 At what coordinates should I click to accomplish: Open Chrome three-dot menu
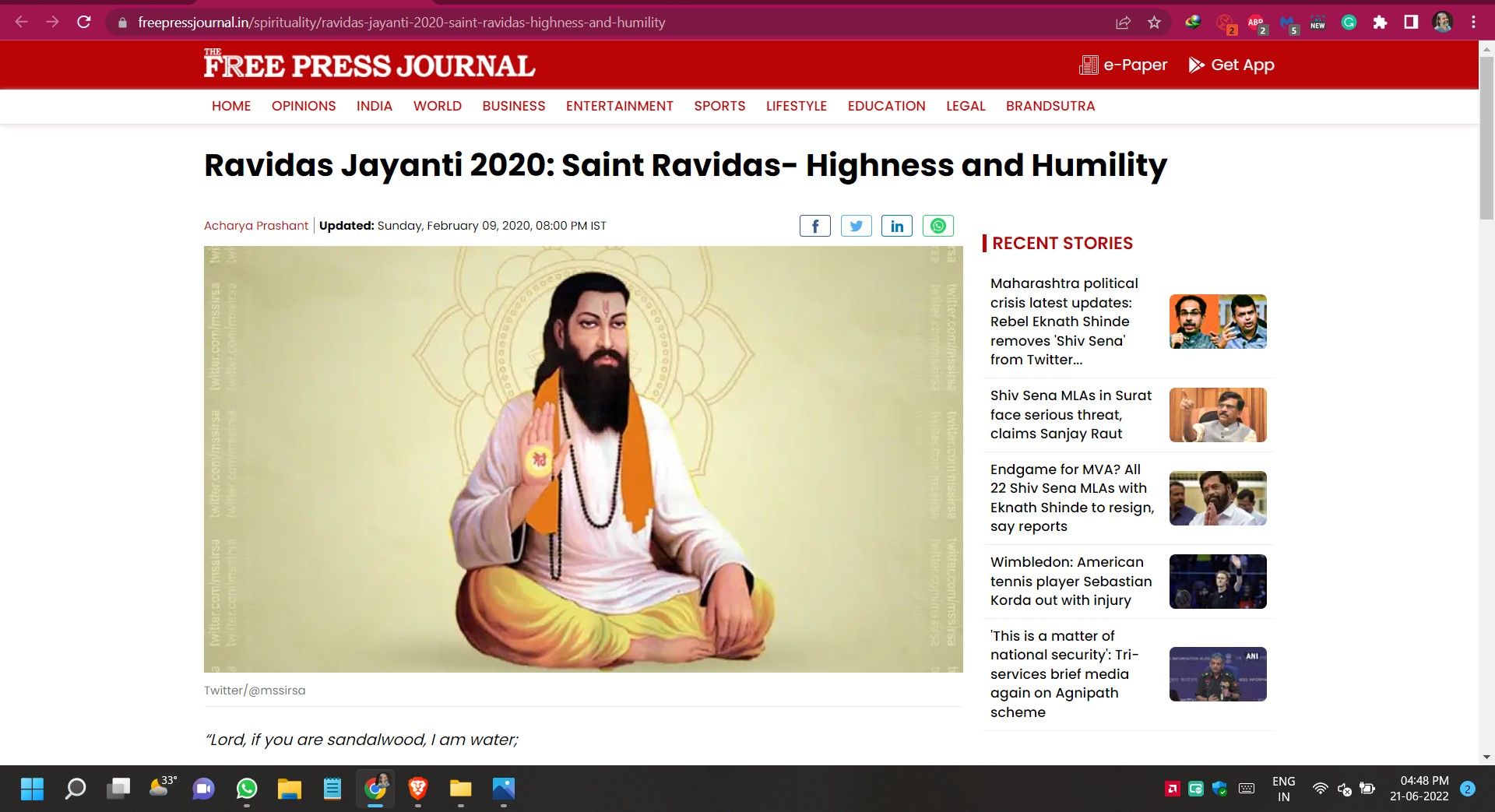point(1473,23)
